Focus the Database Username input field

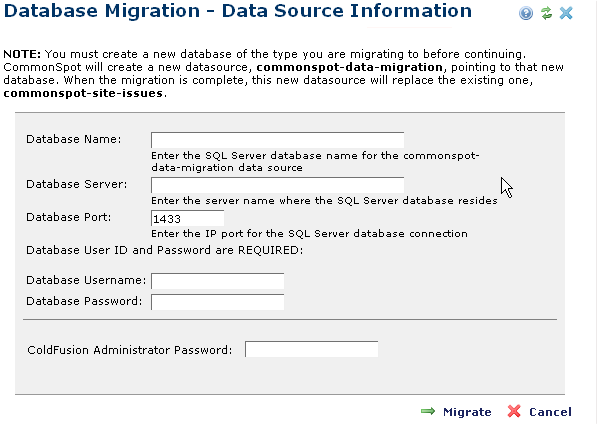[217, 281]
